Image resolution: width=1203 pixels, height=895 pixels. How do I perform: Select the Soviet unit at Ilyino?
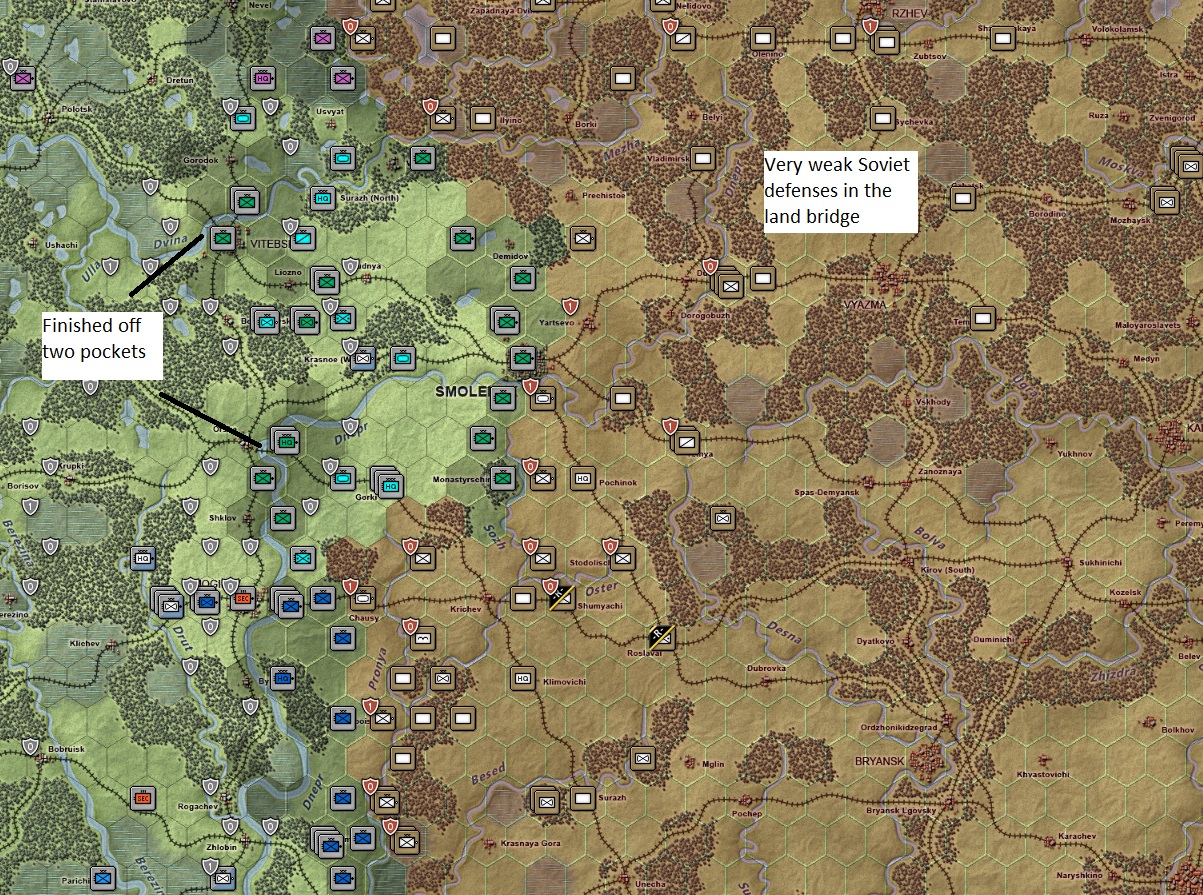pos(483,118)
